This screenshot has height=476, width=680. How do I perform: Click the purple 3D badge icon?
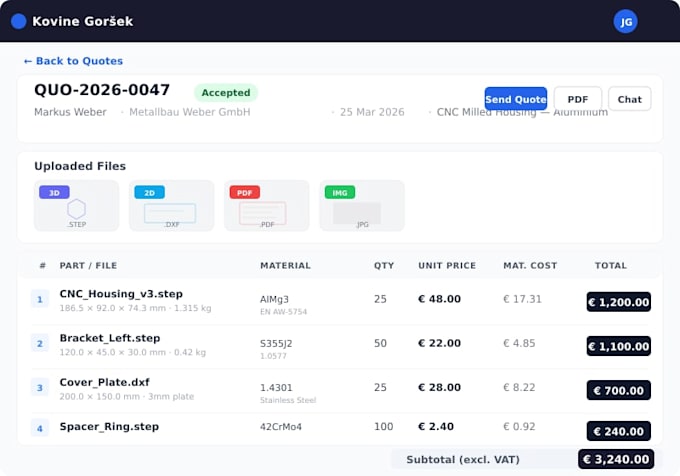(x=54, y=192)
